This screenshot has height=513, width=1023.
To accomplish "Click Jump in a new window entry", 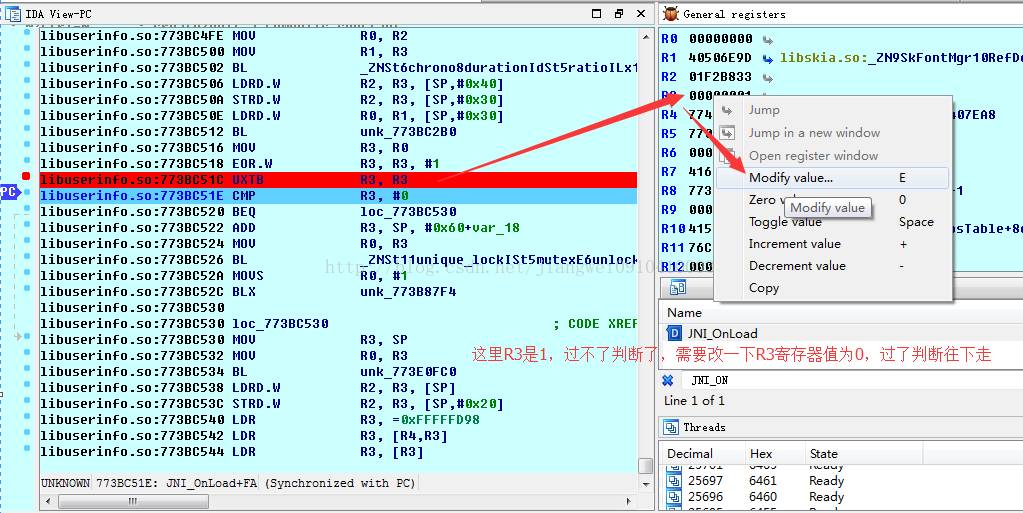I will point(832,133).
